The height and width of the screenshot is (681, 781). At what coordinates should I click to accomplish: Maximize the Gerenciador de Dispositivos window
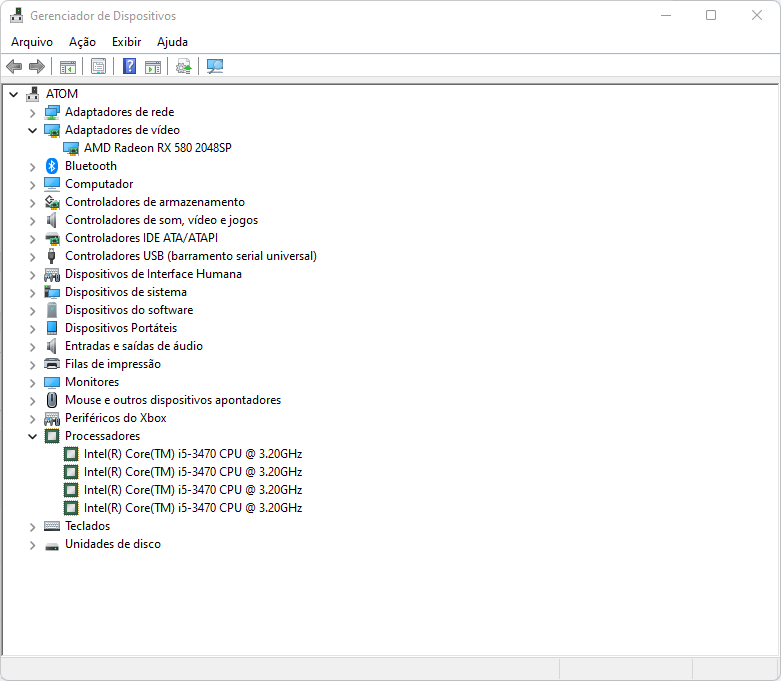(711, 15)
